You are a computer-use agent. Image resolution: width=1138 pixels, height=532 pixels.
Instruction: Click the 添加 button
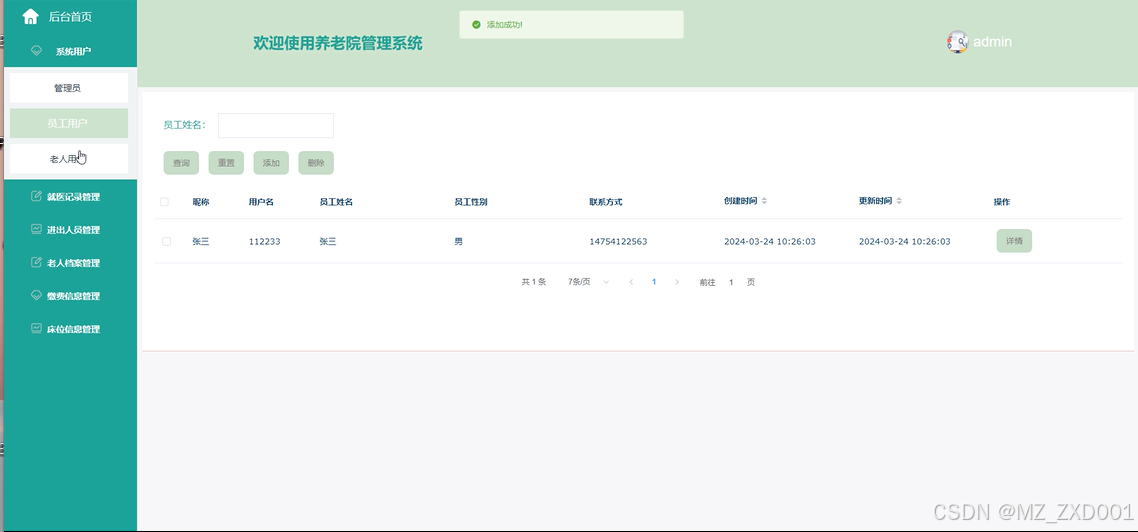271,163
